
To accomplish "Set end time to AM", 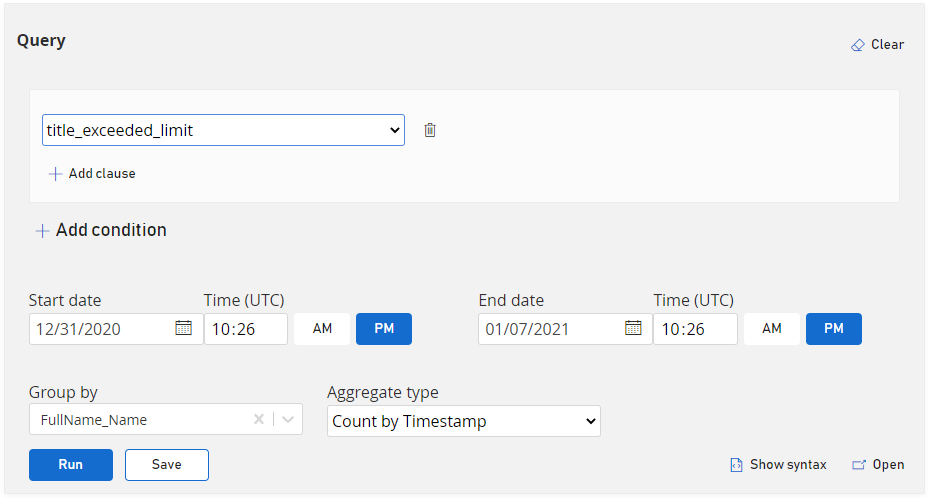I will 772,329.
